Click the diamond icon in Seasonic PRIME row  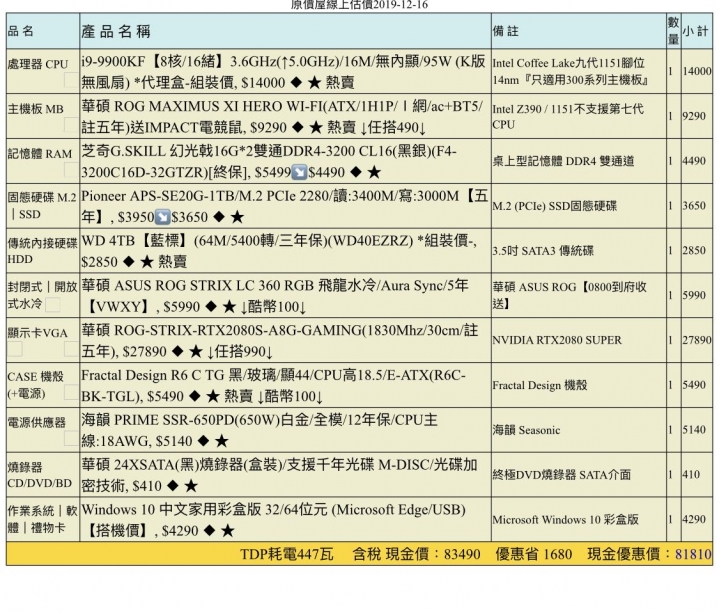(x=203, y=441)
